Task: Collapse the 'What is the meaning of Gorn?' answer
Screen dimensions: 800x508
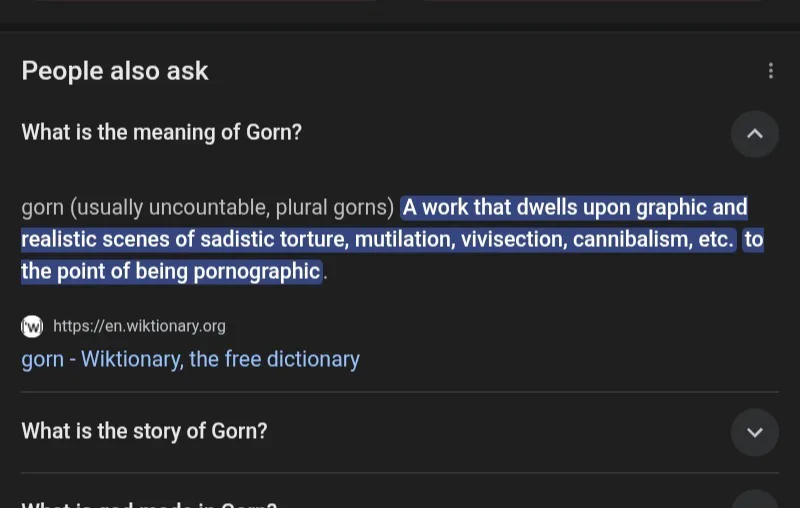Action: pyautogui.click(x=755, y=134)
